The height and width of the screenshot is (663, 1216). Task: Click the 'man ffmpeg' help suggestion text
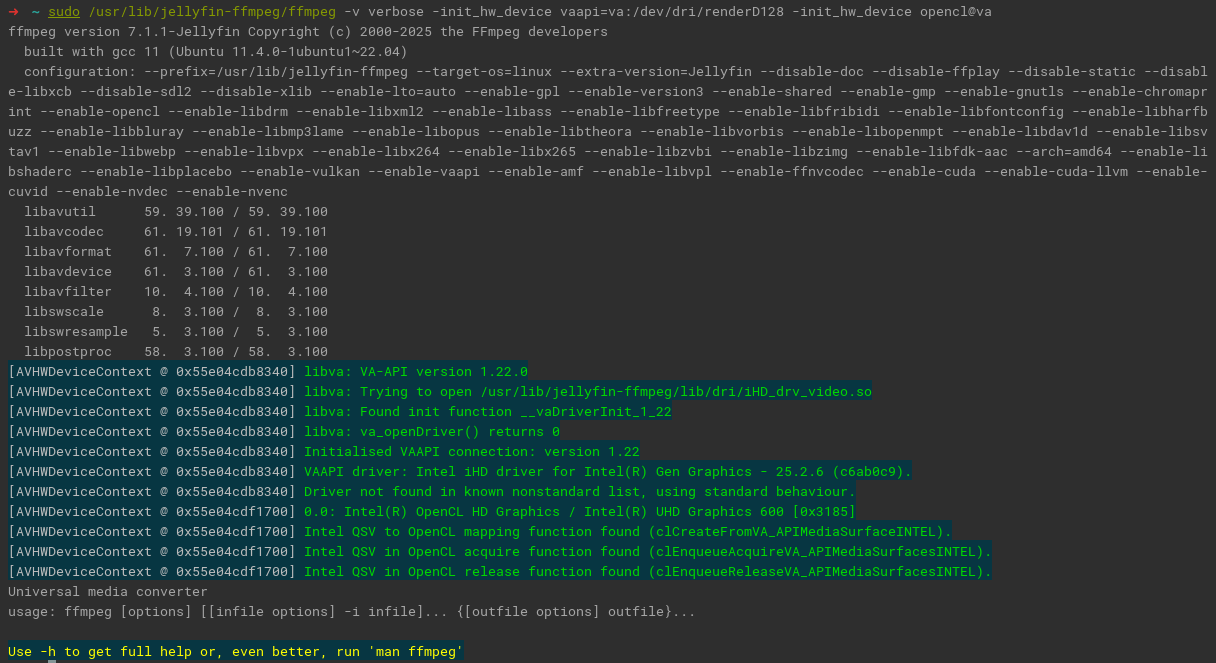pos(415,651)
